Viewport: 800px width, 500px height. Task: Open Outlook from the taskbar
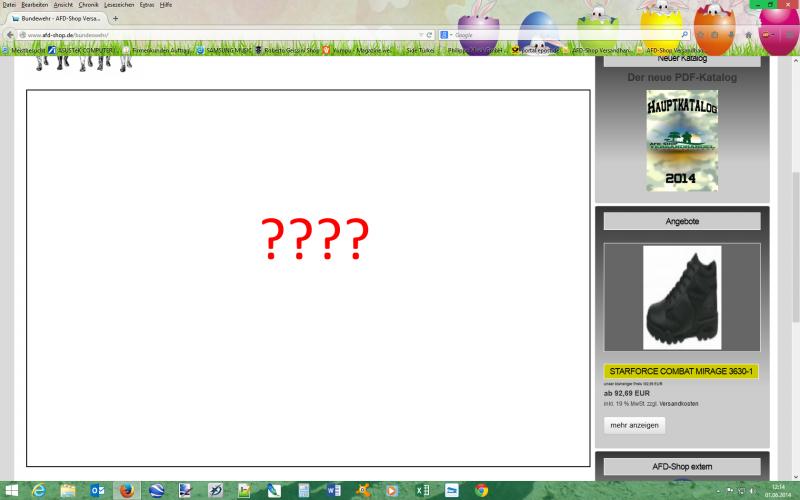coord(97,490)
